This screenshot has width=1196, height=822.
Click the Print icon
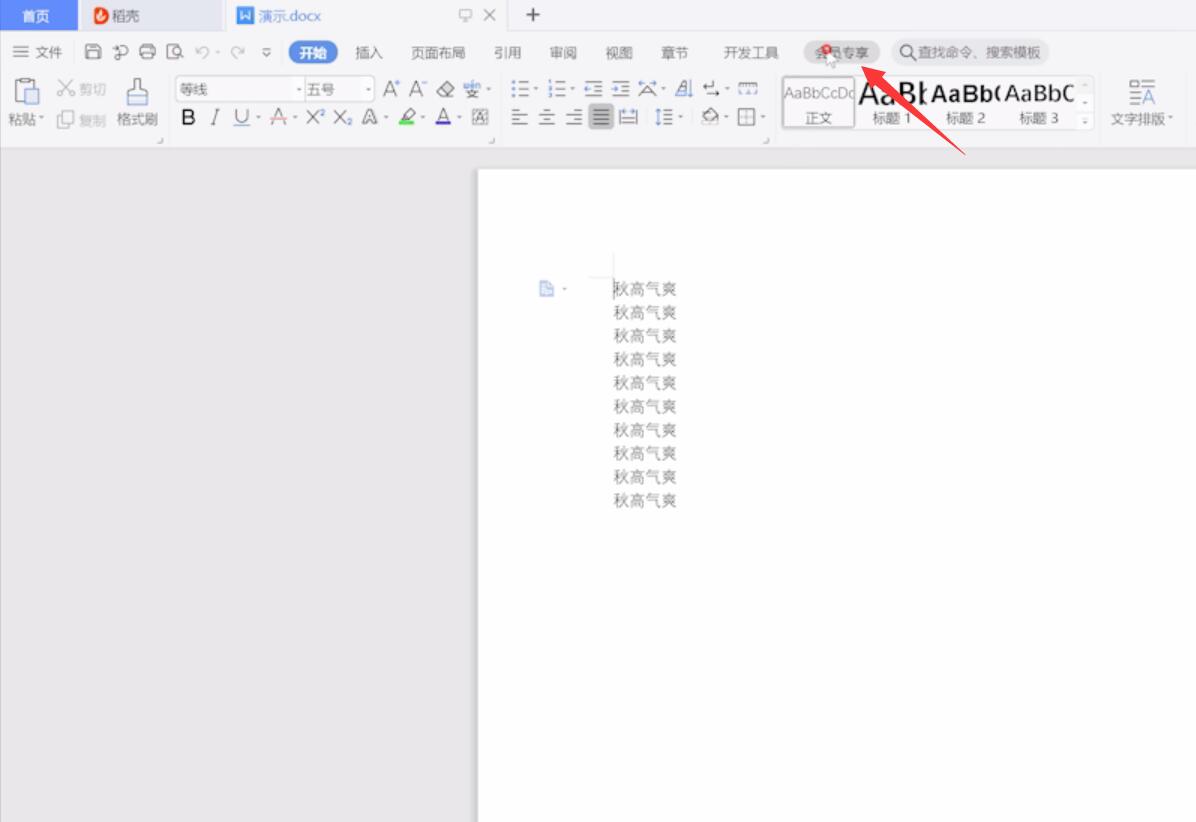(x=147, y=52)
